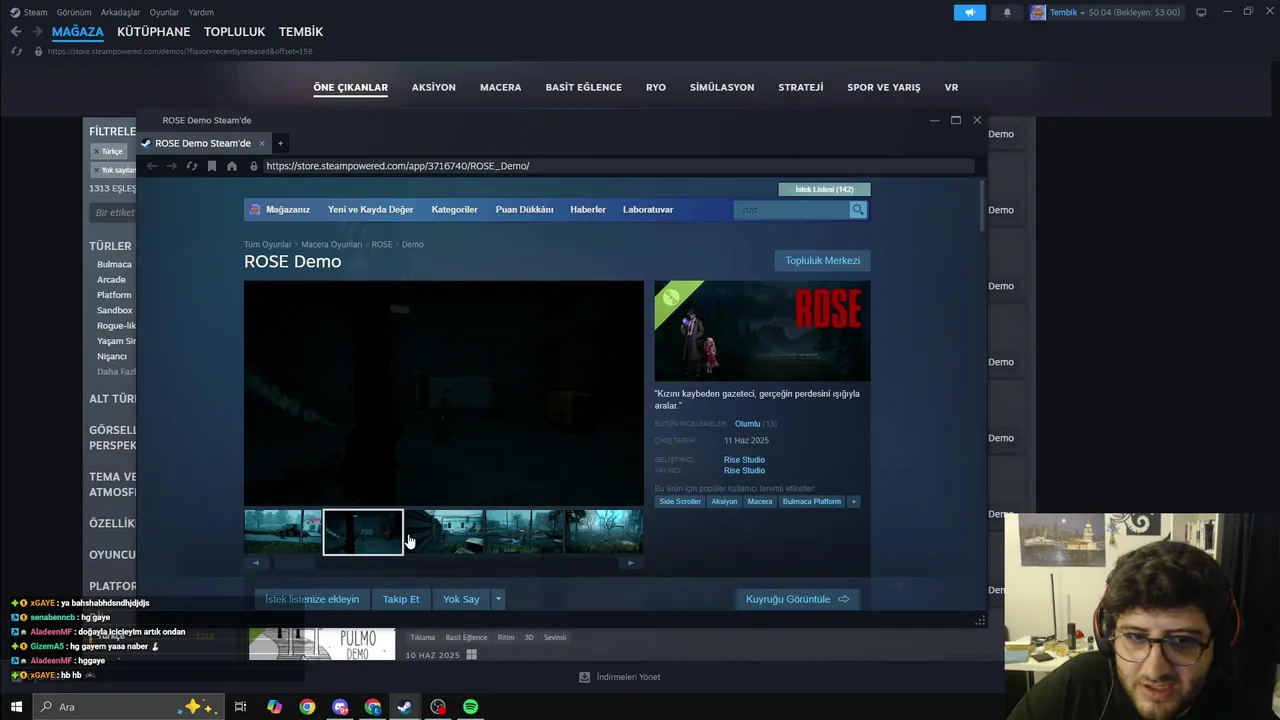
Task: Open the Görünüm menu
Action: pyautogui.click(x=74, y=12)
